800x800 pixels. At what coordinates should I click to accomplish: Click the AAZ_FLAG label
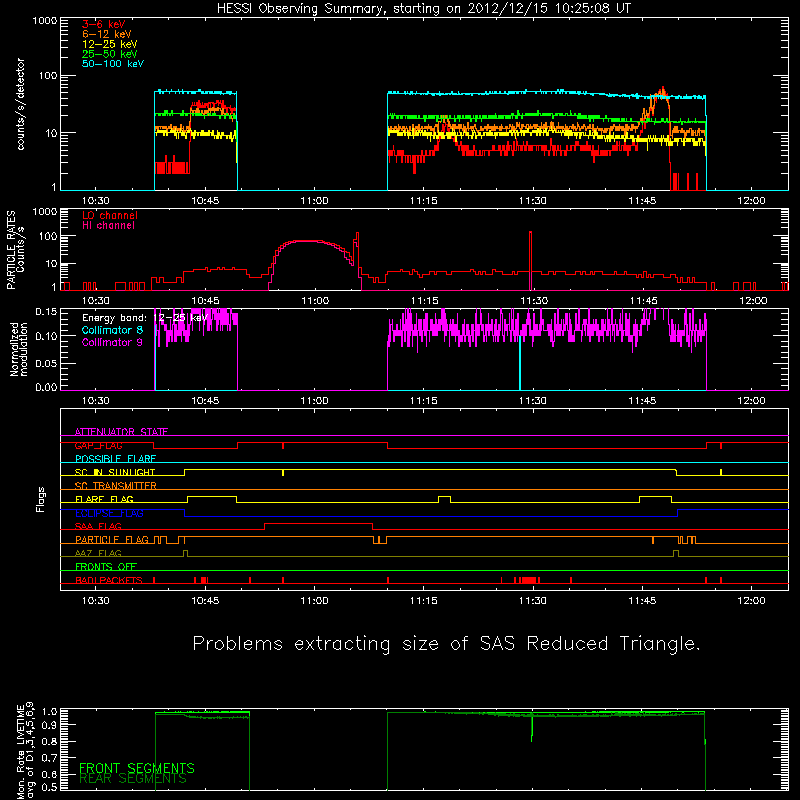pyautogui.click(x=98, y=553)
